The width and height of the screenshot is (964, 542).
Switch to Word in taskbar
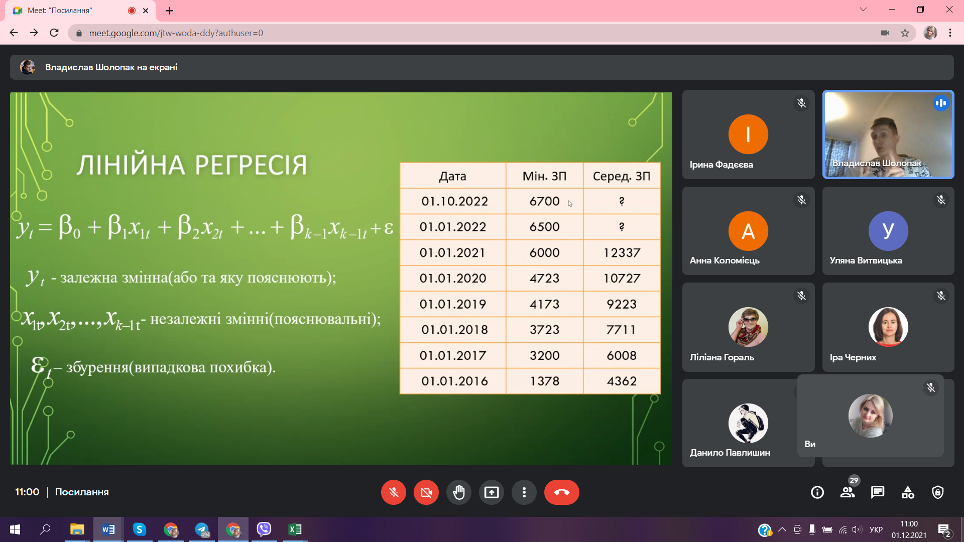pyautogui.click(x=108, y=529)
